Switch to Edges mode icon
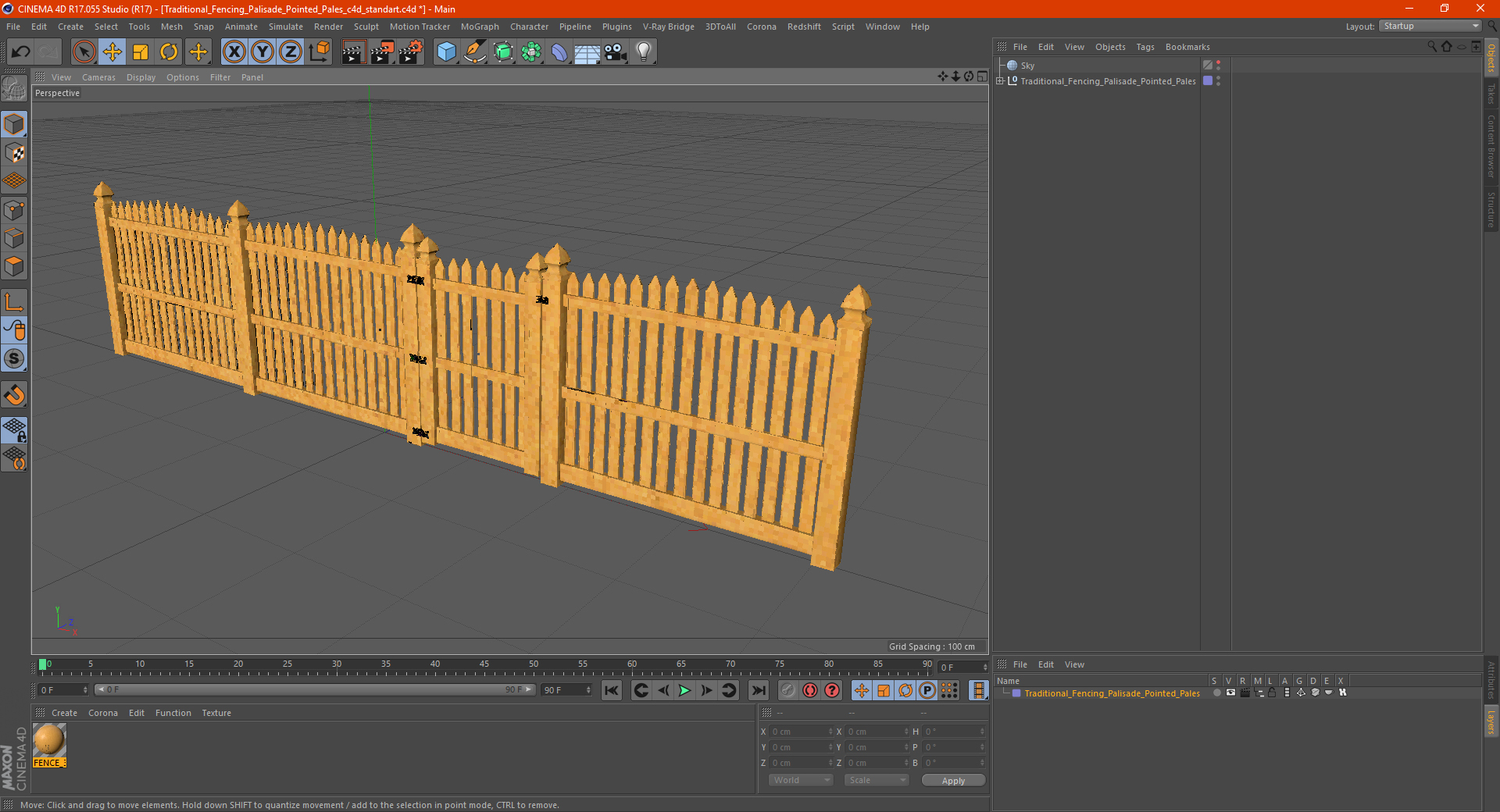The image size is (1500, 812). (x=14, y=238)
